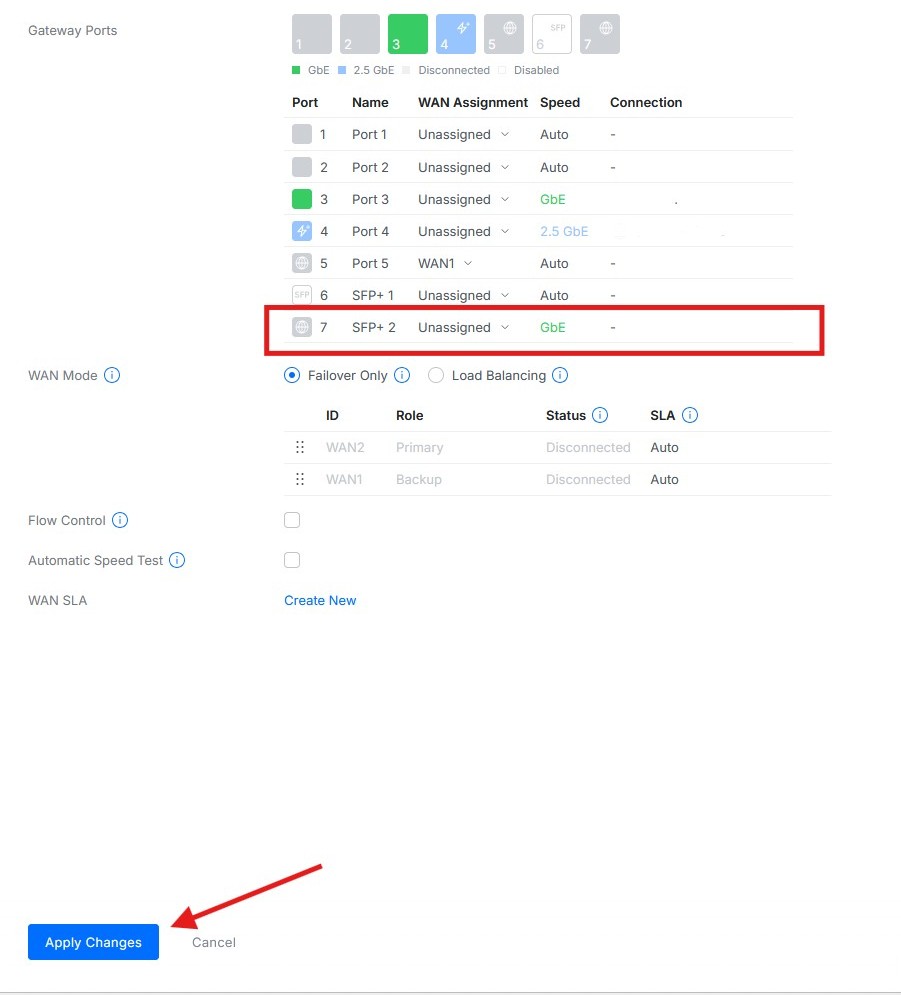Select Port 2 icon in the port diagram

(359, 33)
